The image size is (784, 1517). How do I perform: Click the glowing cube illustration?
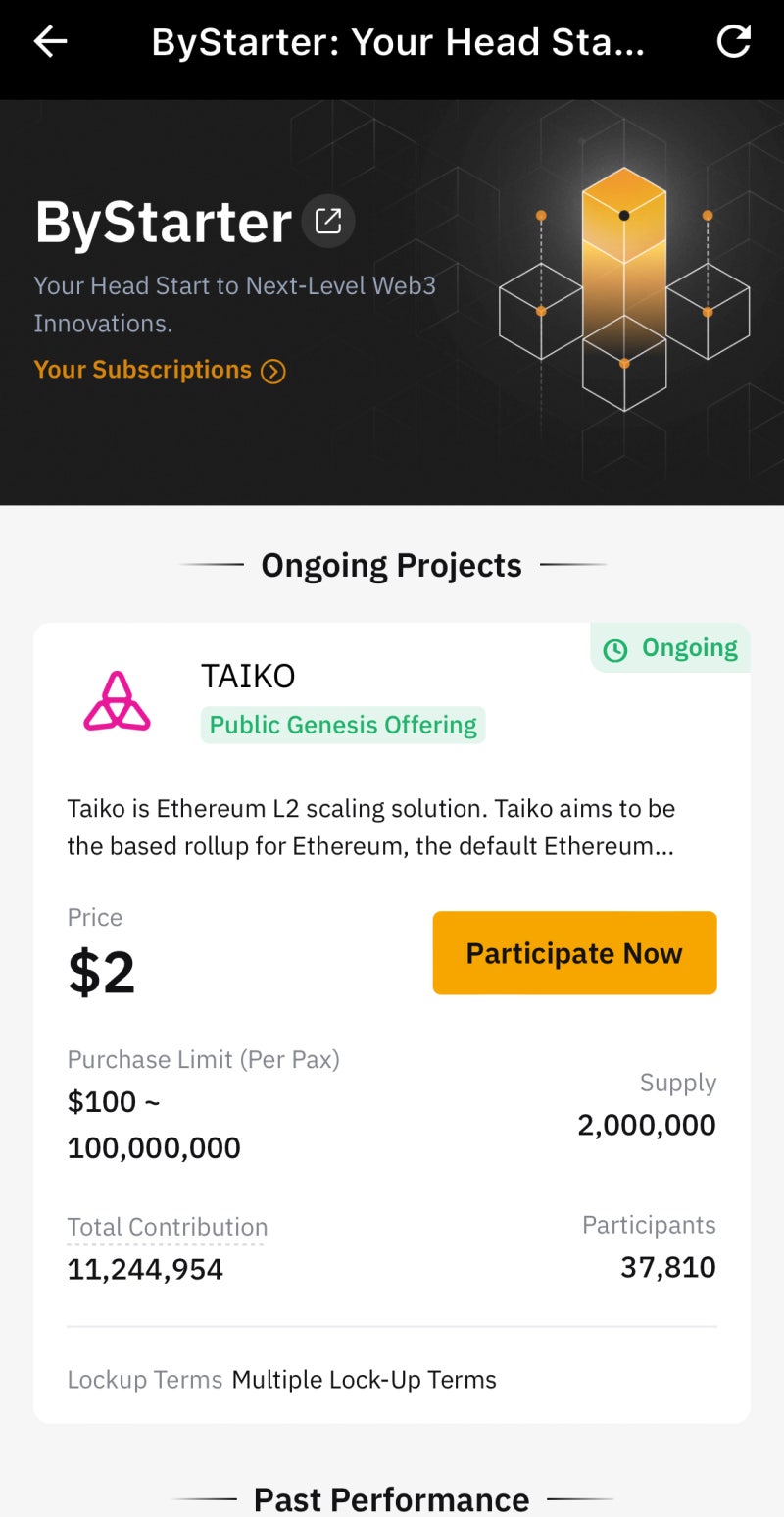point(624,291)
